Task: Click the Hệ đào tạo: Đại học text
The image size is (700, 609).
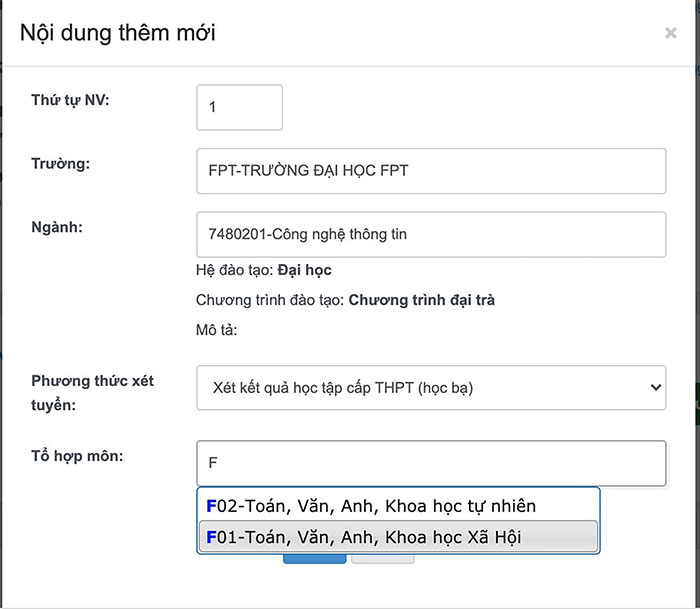Action: click(264, 270)
